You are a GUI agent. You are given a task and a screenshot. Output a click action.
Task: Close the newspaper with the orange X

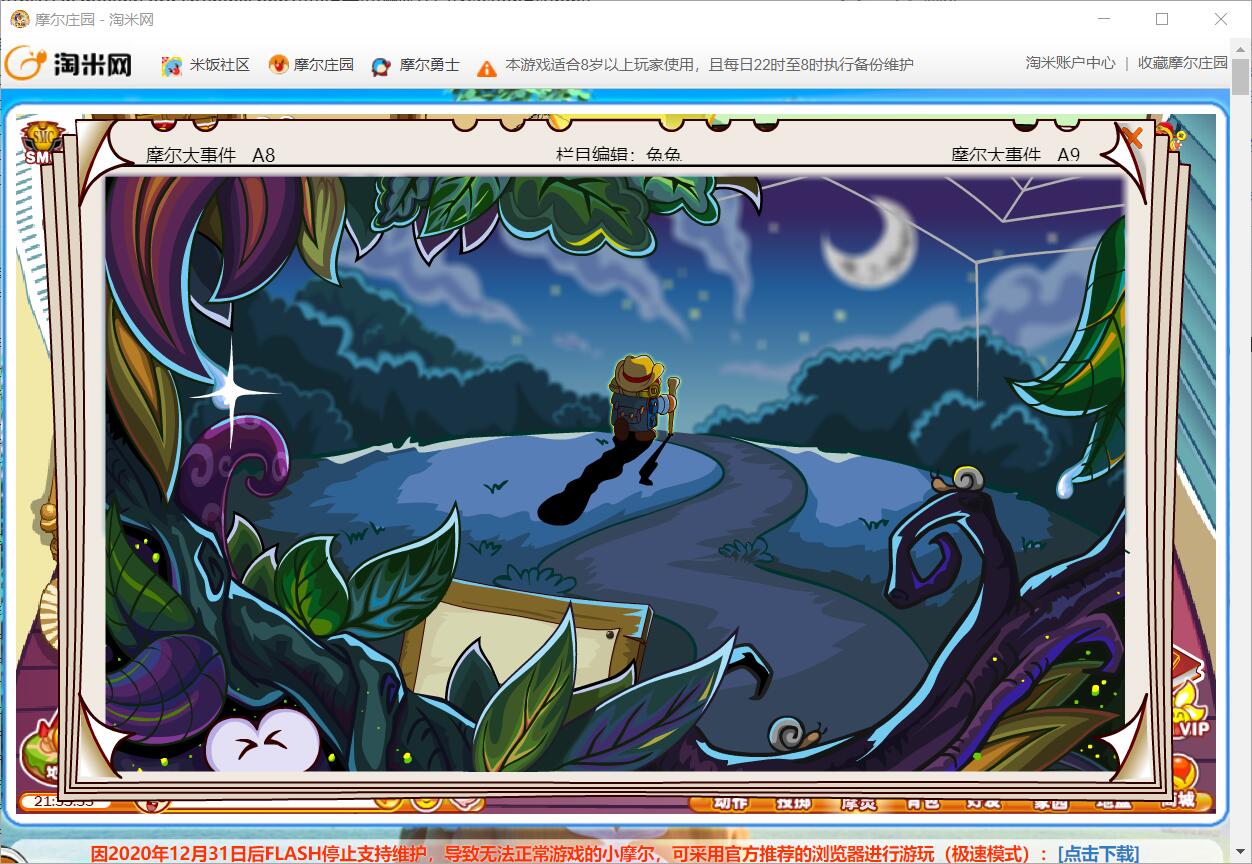[1131, 136]
